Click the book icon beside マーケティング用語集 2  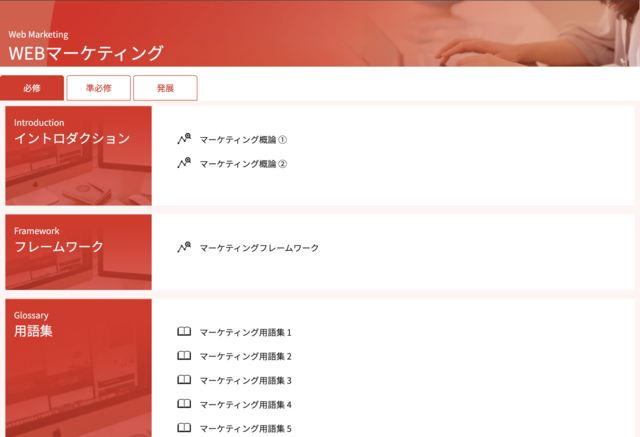pyautogui.click(x=184, y=356)
